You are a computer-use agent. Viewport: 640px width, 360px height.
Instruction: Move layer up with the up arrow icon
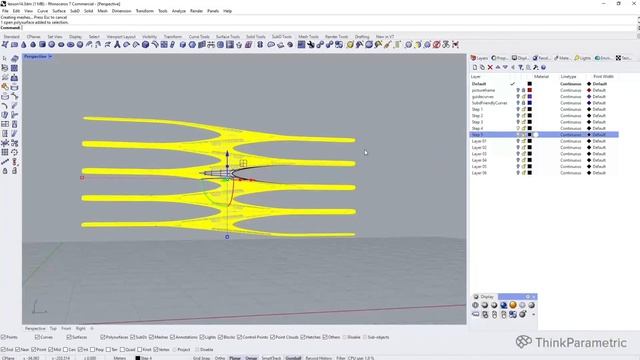pos(498,67)
